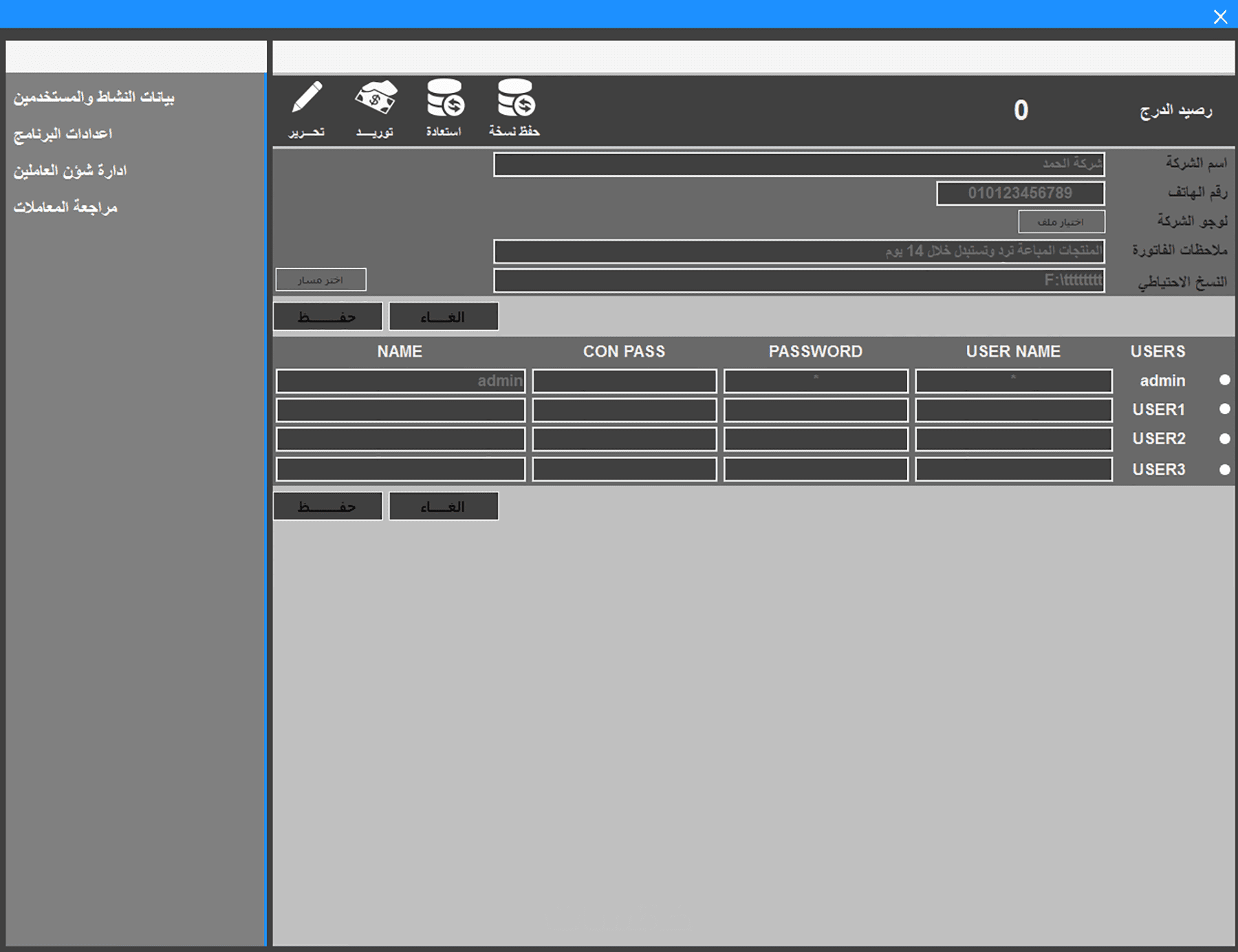Click the upper حفظ save button

point(327,316)
